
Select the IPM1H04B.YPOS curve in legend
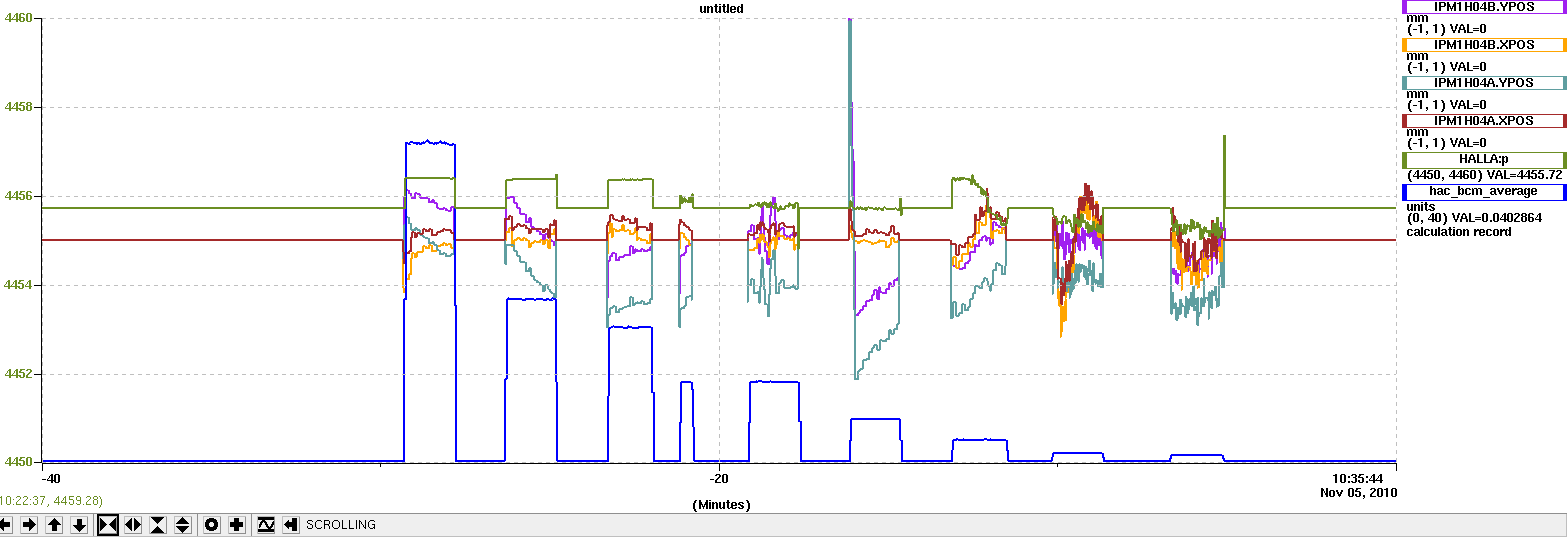[x=1484, y=6]
